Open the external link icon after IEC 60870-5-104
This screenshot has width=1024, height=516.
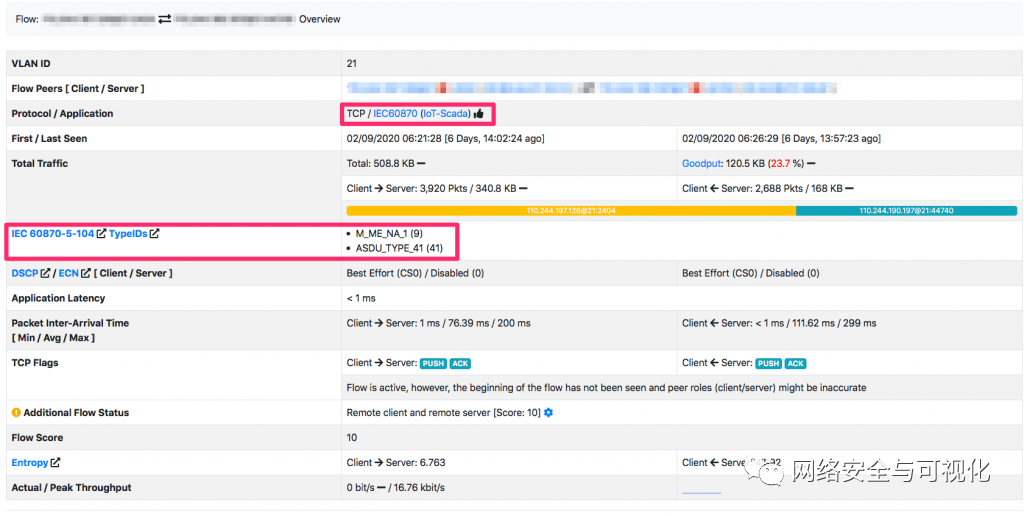[x=102, y=234]
